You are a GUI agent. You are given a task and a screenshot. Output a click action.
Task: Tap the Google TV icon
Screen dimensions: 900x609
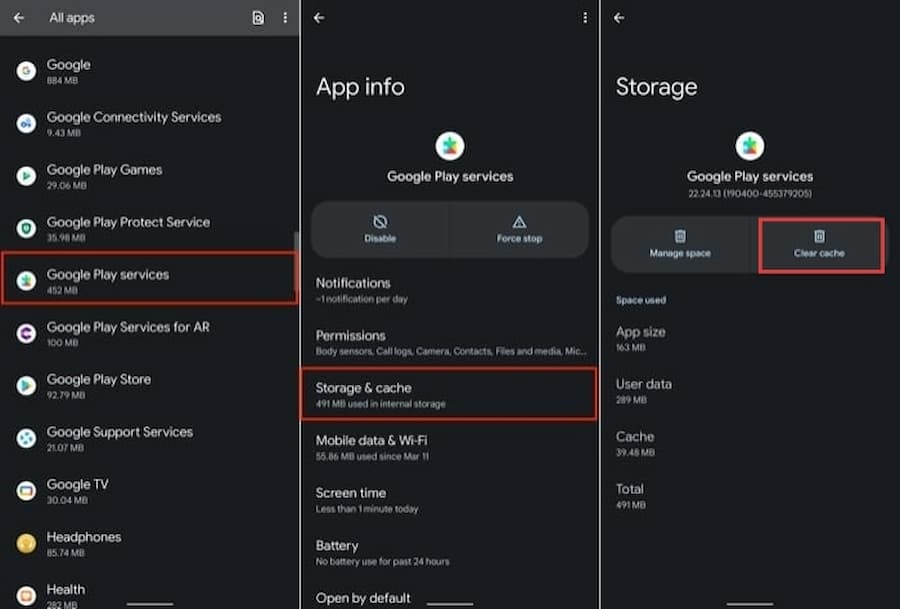click(x=26, y=491)
